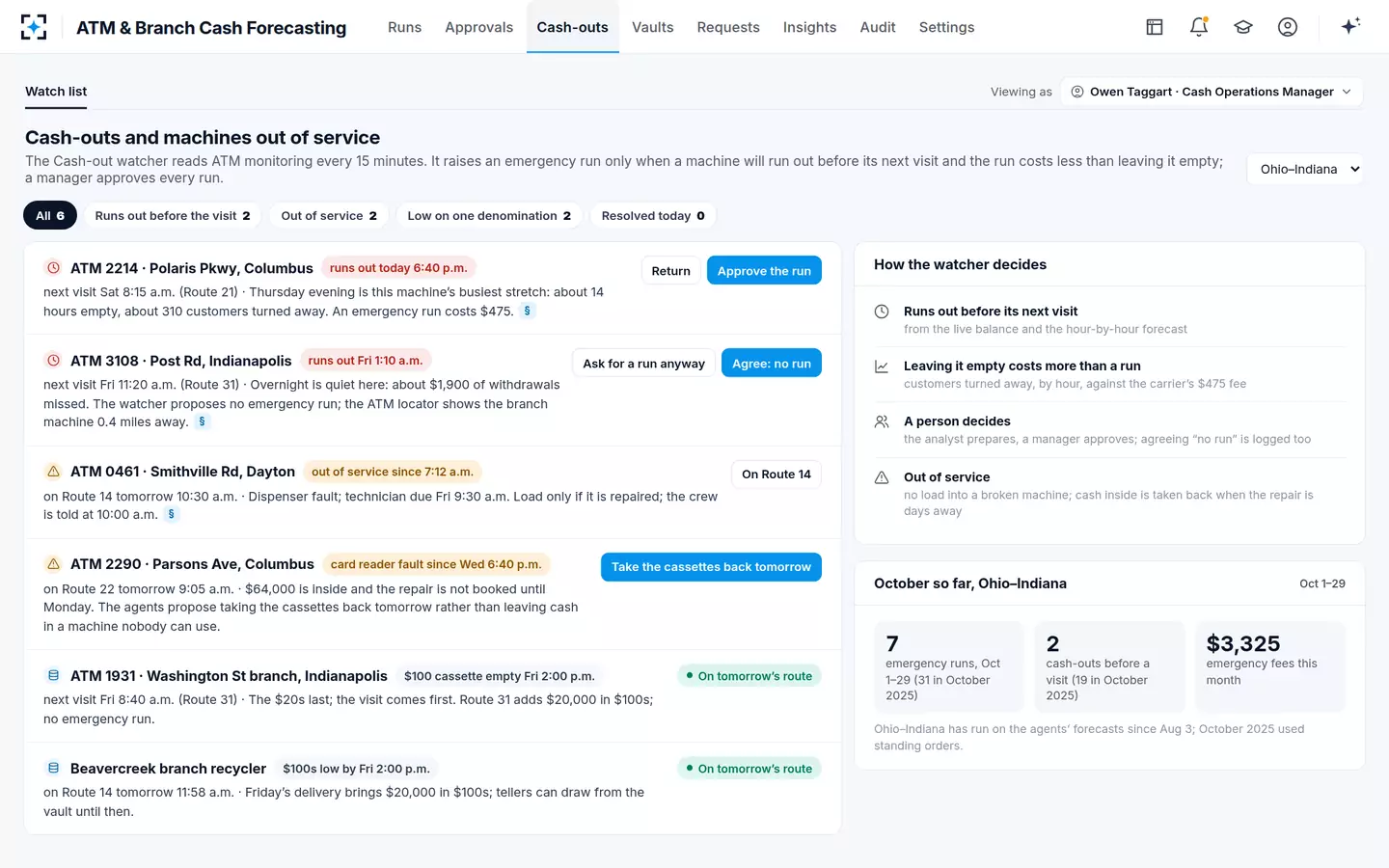Screen dimensions: 1389x868
Task: Open the graduation cap help icon
Action: (x=1243, y=27)
